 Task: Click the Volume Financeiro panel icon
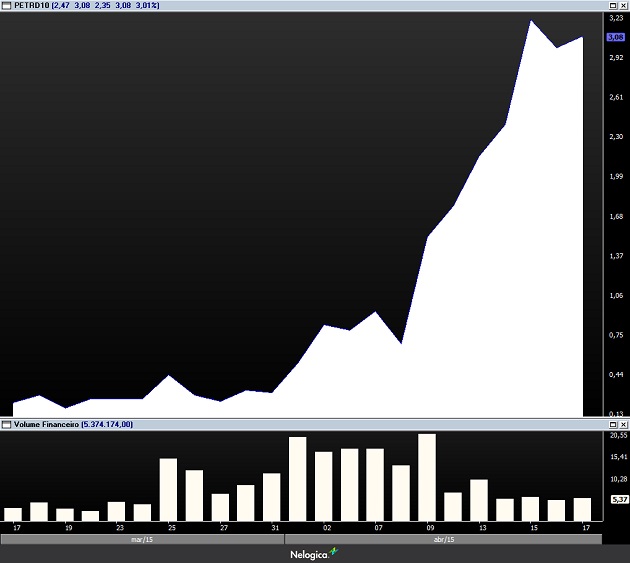[x=7, y=425]
